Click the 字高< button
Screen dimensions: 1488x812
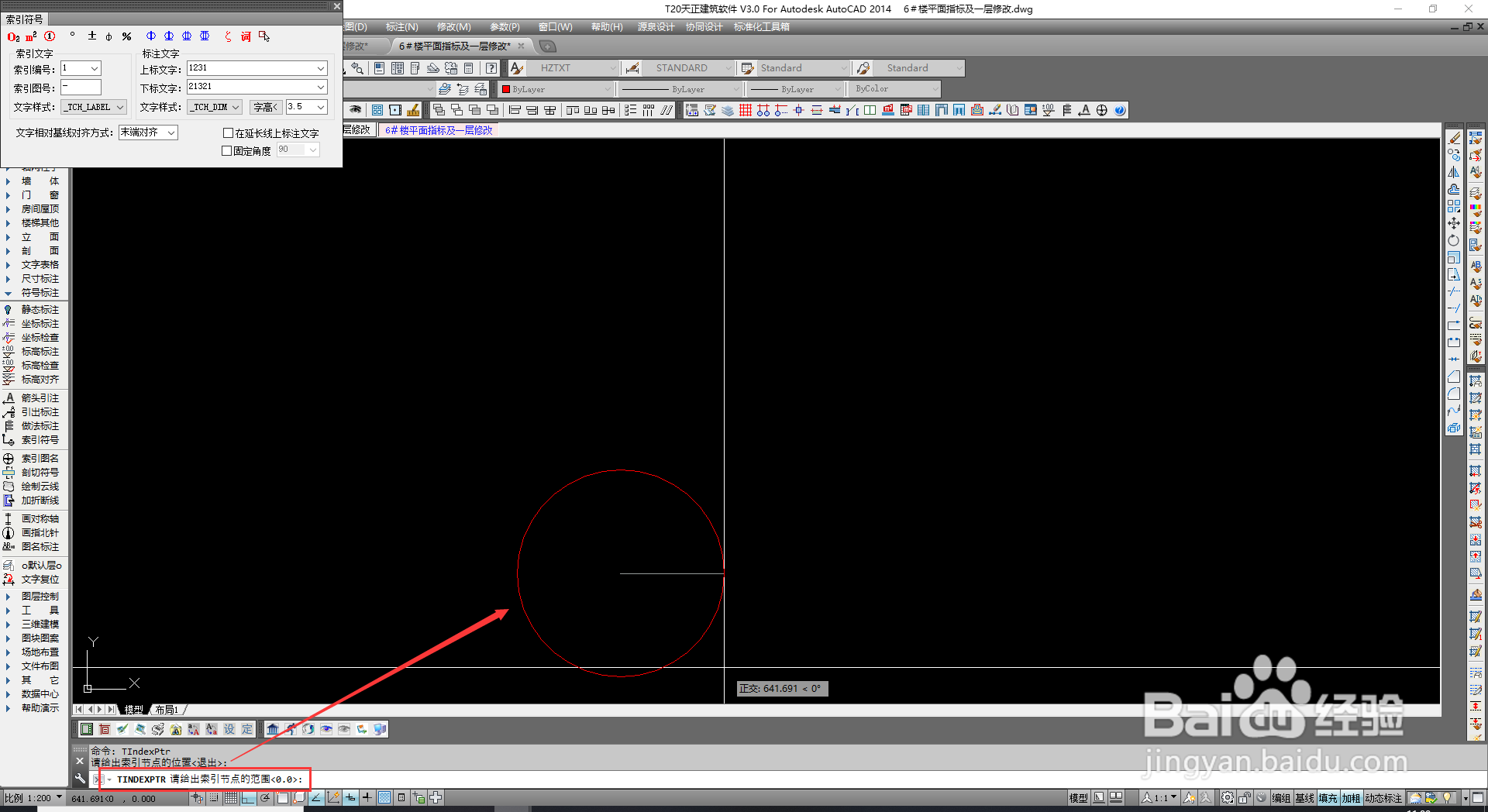[266, 107]
